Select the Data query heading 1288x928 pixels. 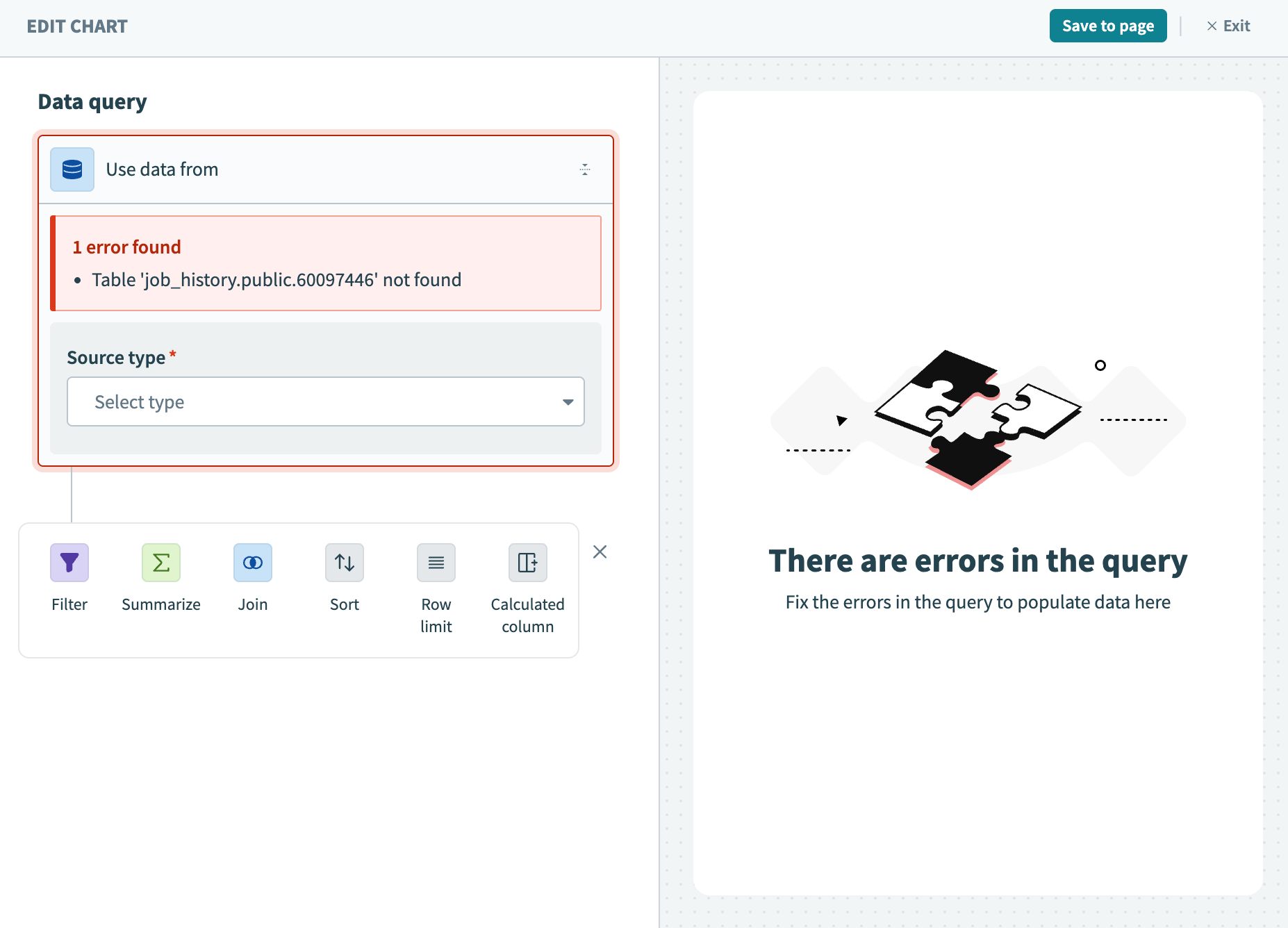(x=92, y=101)
